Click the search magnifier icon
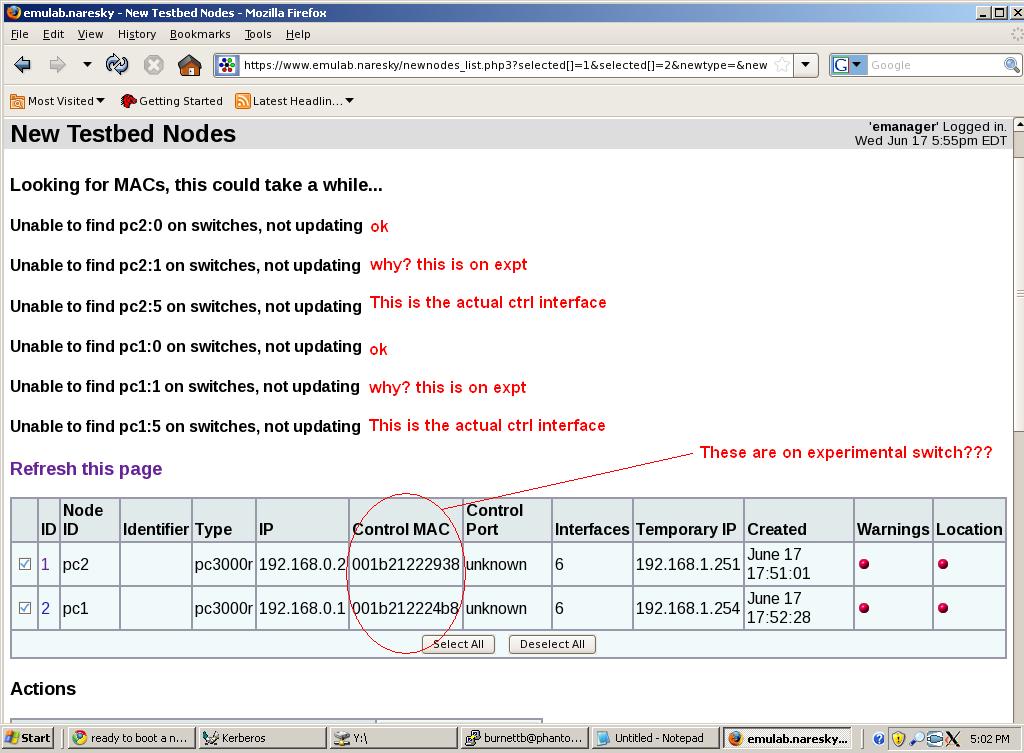Screen dimensions: 1024x753 click(x=1011, y=65)
